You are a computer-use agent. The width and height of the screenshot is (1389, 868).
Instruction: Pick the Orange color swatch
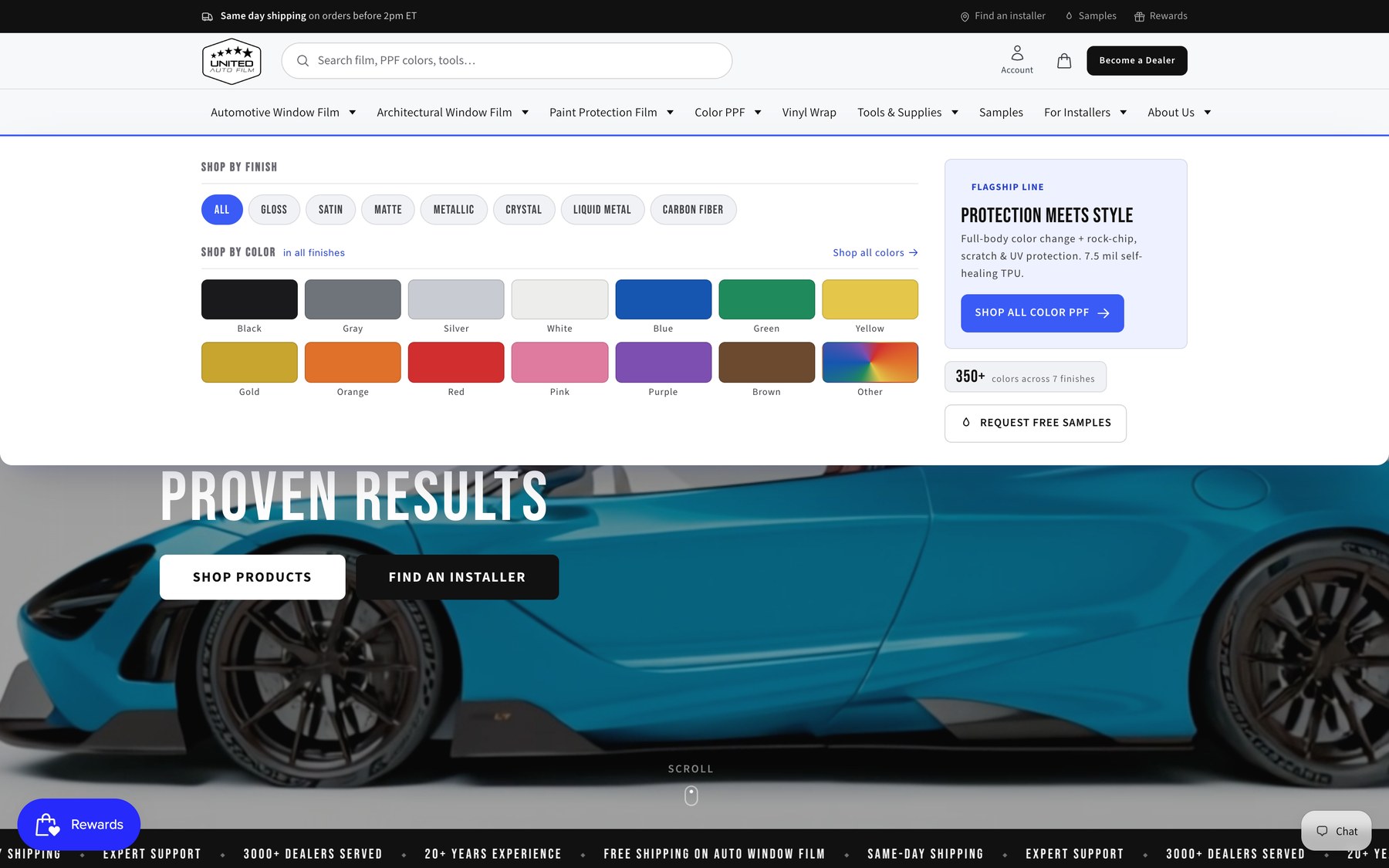(x=353, y=363)
